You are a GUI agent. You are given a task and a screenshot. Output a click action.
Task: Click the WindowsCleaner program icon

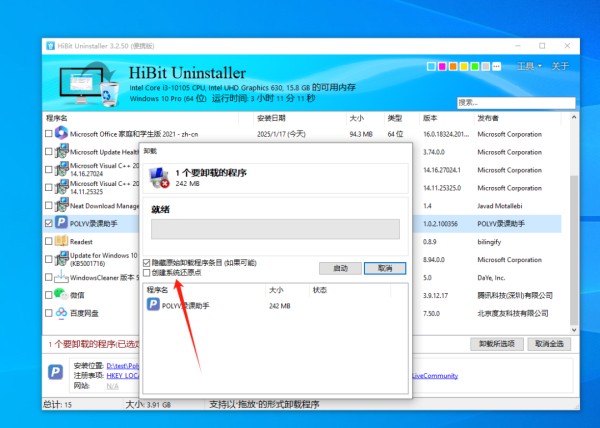tap(61, 276)
